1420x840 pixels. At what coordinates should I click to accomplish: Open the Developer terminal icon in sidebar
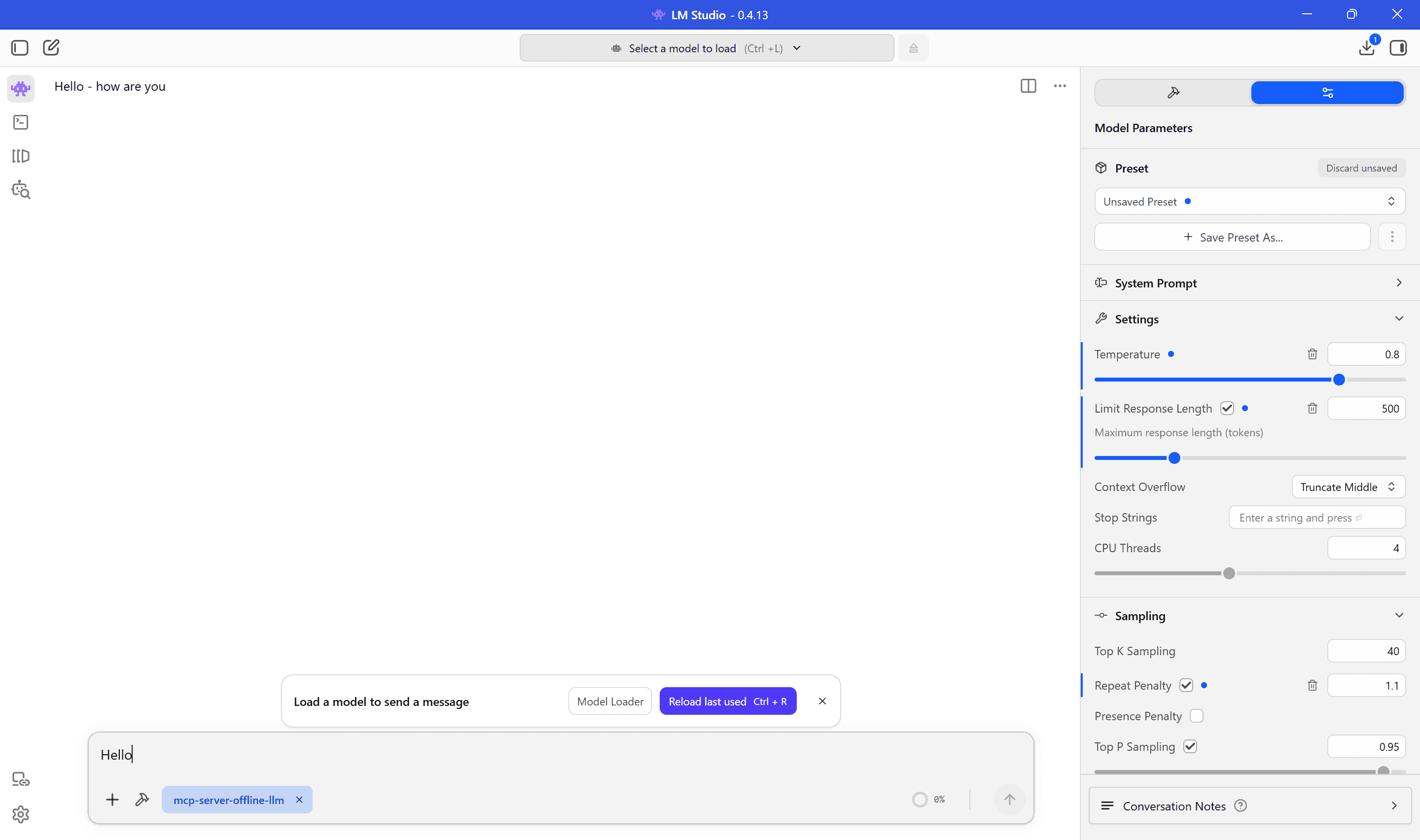pyautogui.click(x=21, y=122)
